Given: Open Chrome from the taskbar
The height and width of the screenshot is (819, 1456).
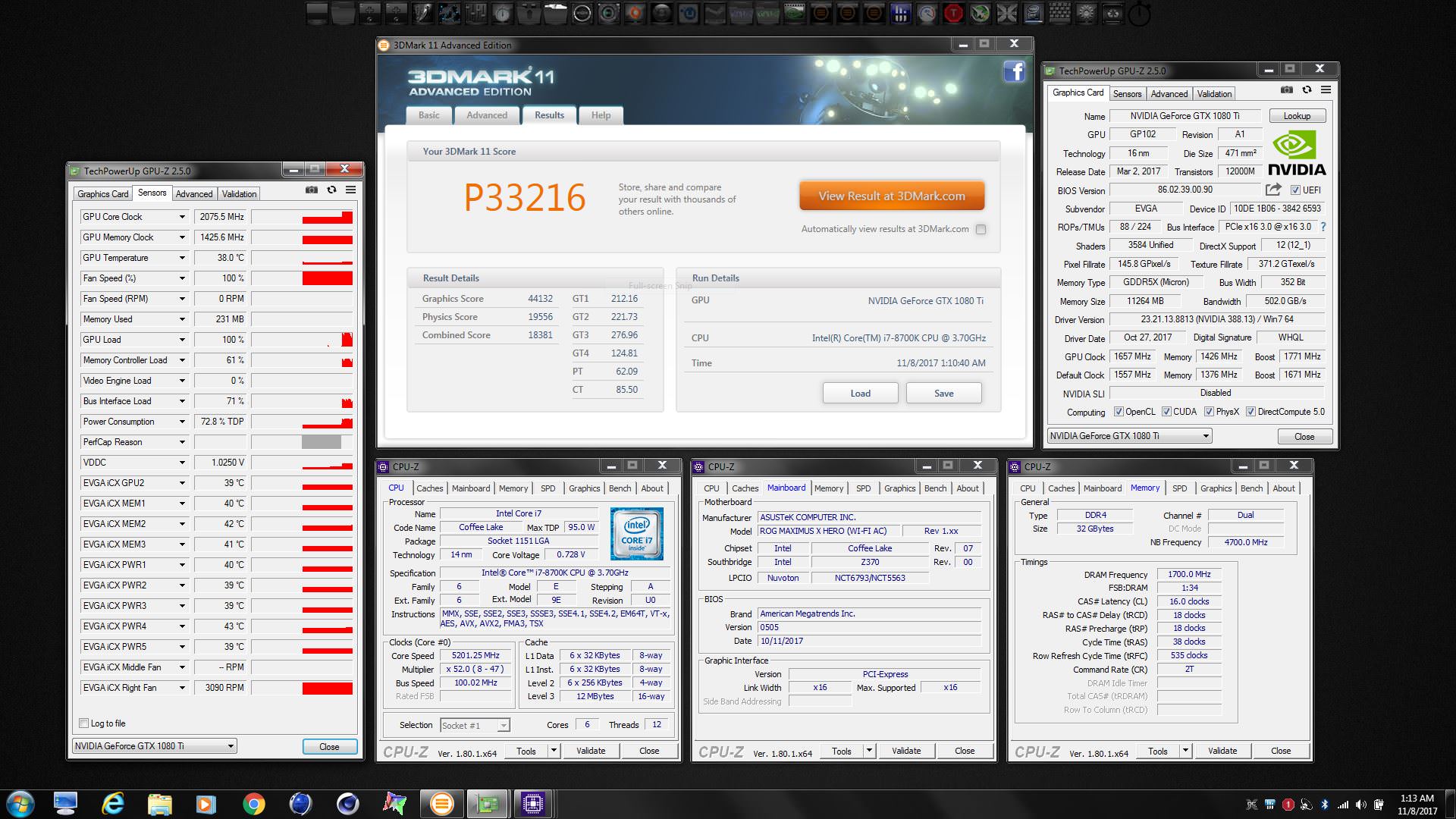Looking at the screenshot, I should (x=254, y=804).
